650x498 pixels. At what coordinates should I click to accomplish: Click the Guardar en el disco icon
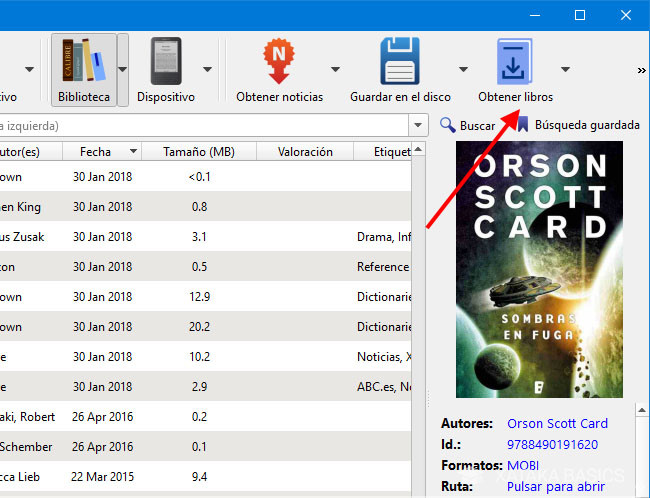pyautogui.click(x=400, y=61)
